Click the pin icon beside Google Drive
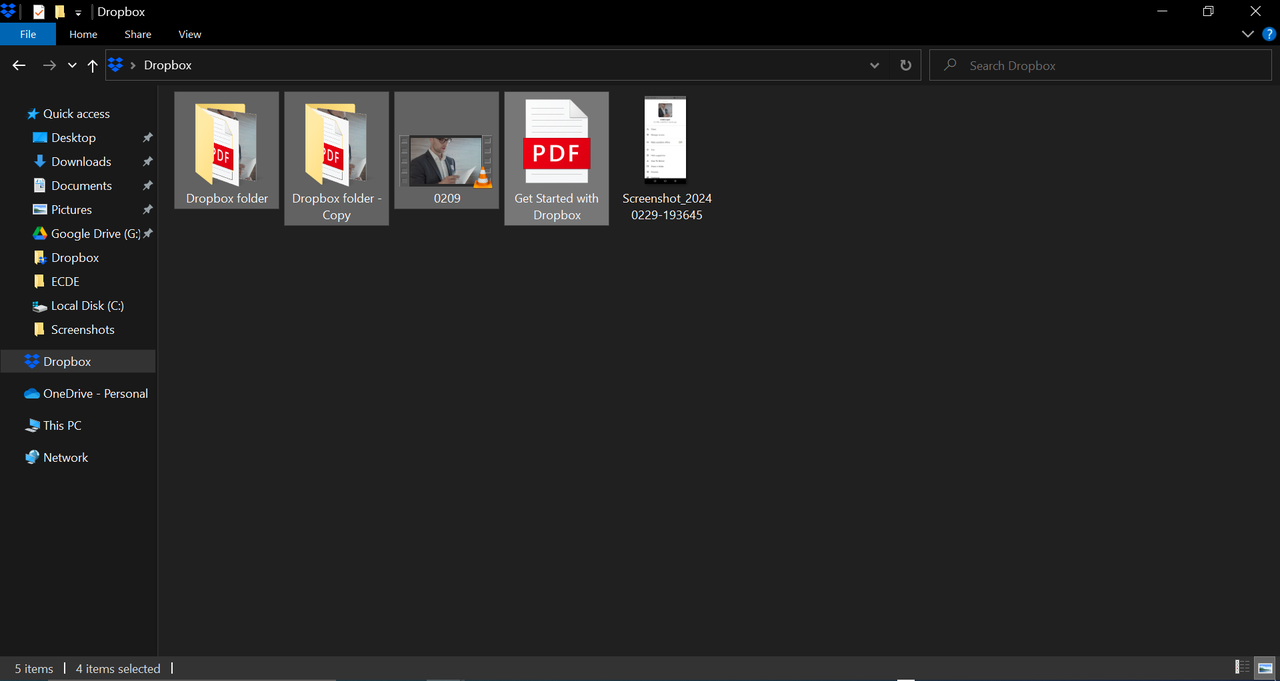Image resolution: width=1280 pixels, height=681 pixels. pos(147,234)
